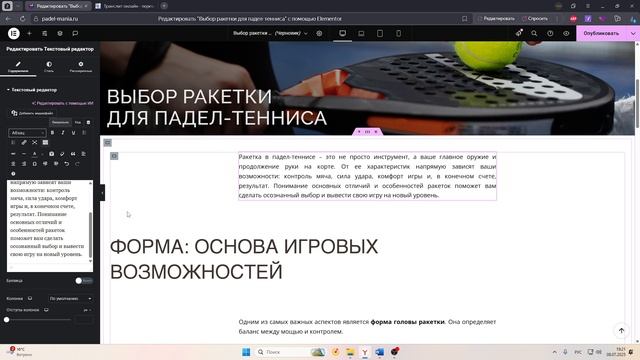The height and width of the screenshot is (360, 640).
Task: Toggle the Буквица drop cap switch
Action: pyautogui.click(x=84, y=280)
